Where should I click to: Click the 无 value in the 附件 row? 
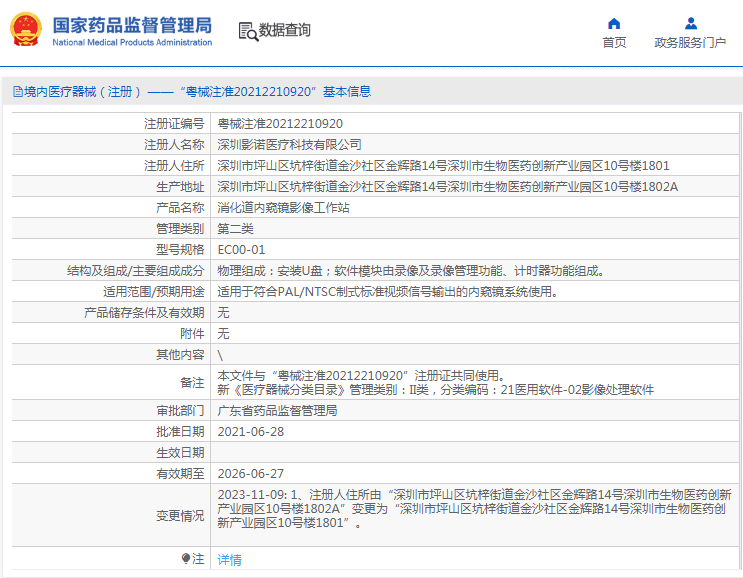(223, 334)
